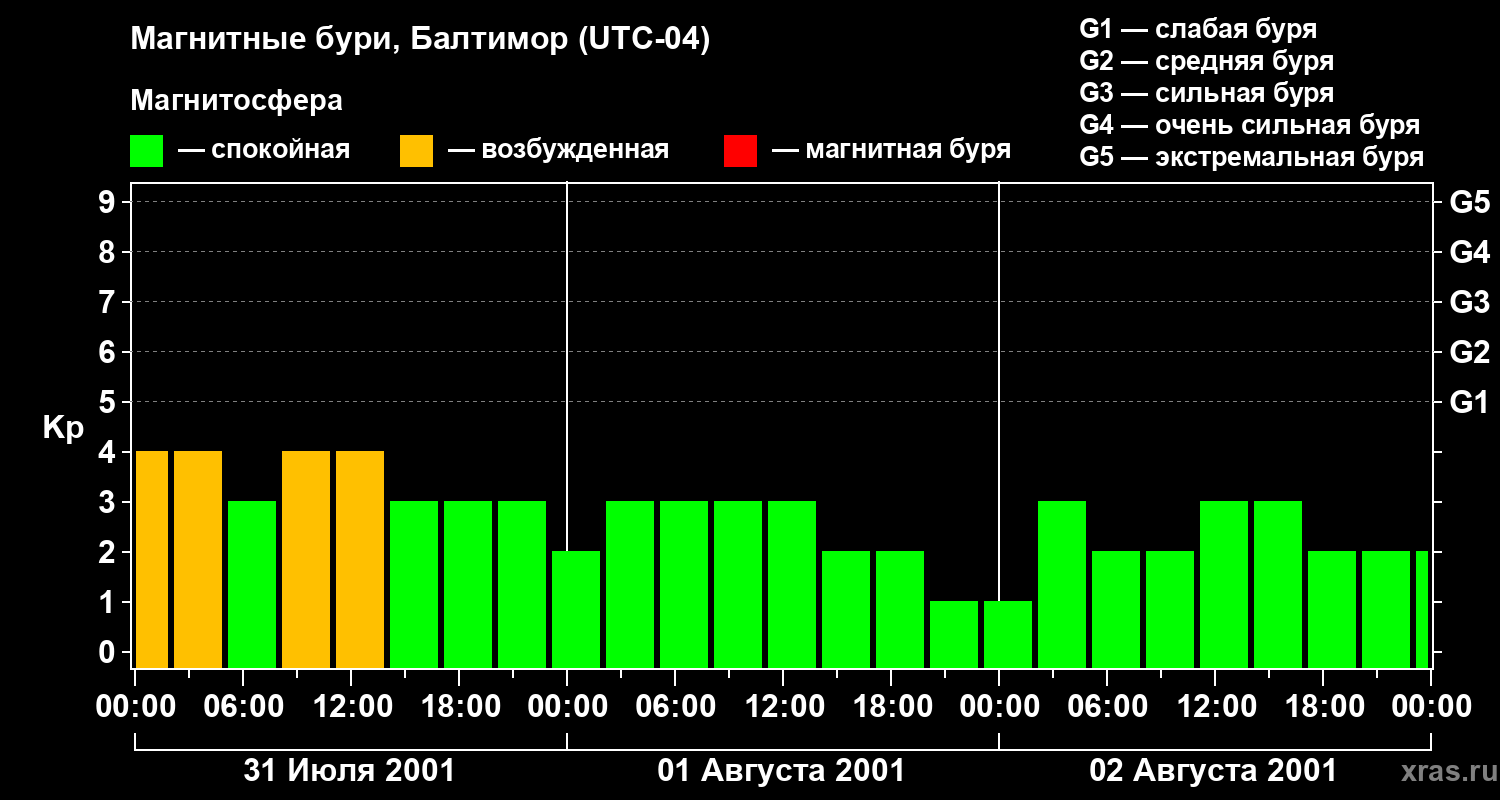
Task: Click the 'G1 — слабая буря' legend line
Action: coord(1198,30)
